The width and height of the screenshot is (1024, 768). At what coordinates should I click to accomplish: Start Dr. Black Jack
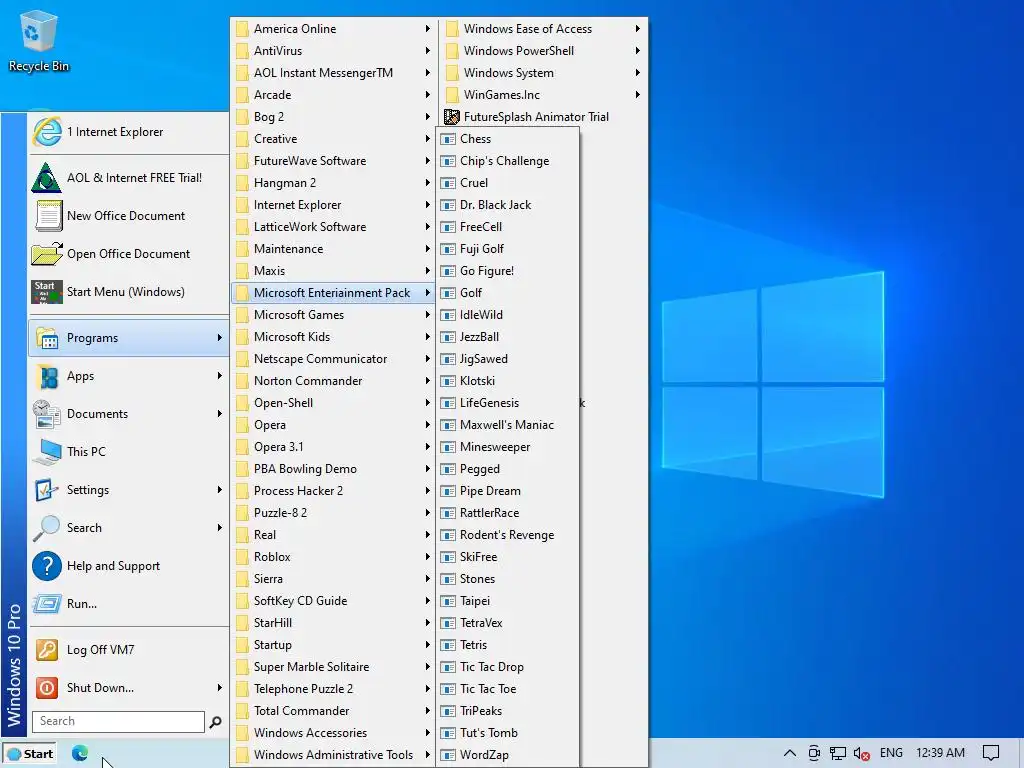pyautogui.click(x=508, y=205)
